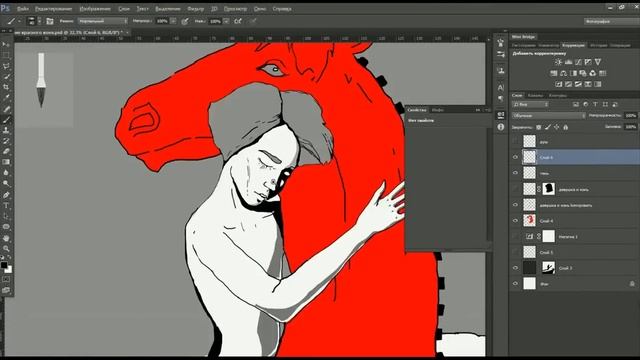
Task: Switch to the История tab
Action: (598, 45)
